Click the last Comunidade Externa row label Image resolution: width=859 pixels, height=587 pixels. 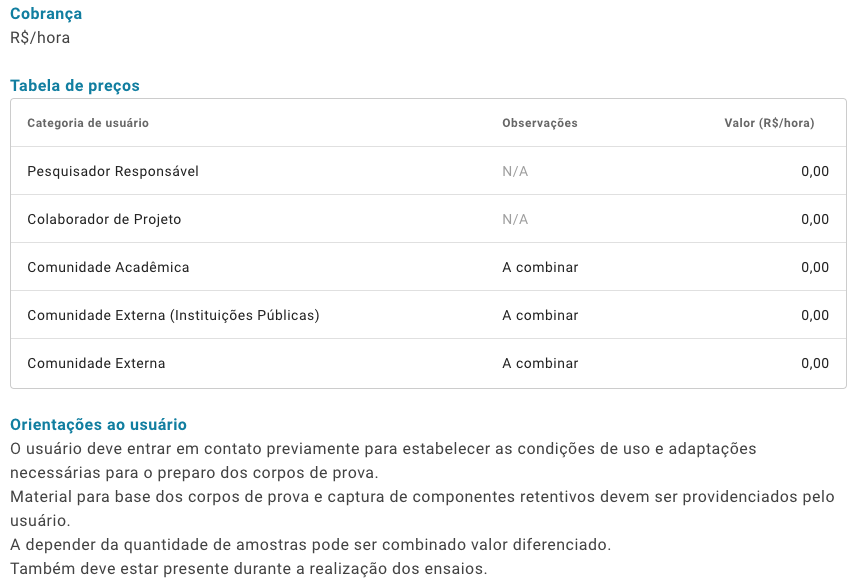[x=96, y=363]
